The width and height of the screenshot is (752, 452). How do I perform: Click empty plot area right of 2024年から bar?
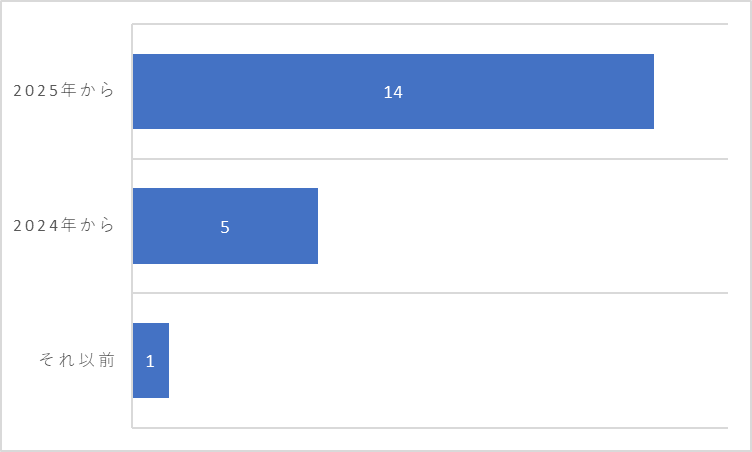(523, 226)
